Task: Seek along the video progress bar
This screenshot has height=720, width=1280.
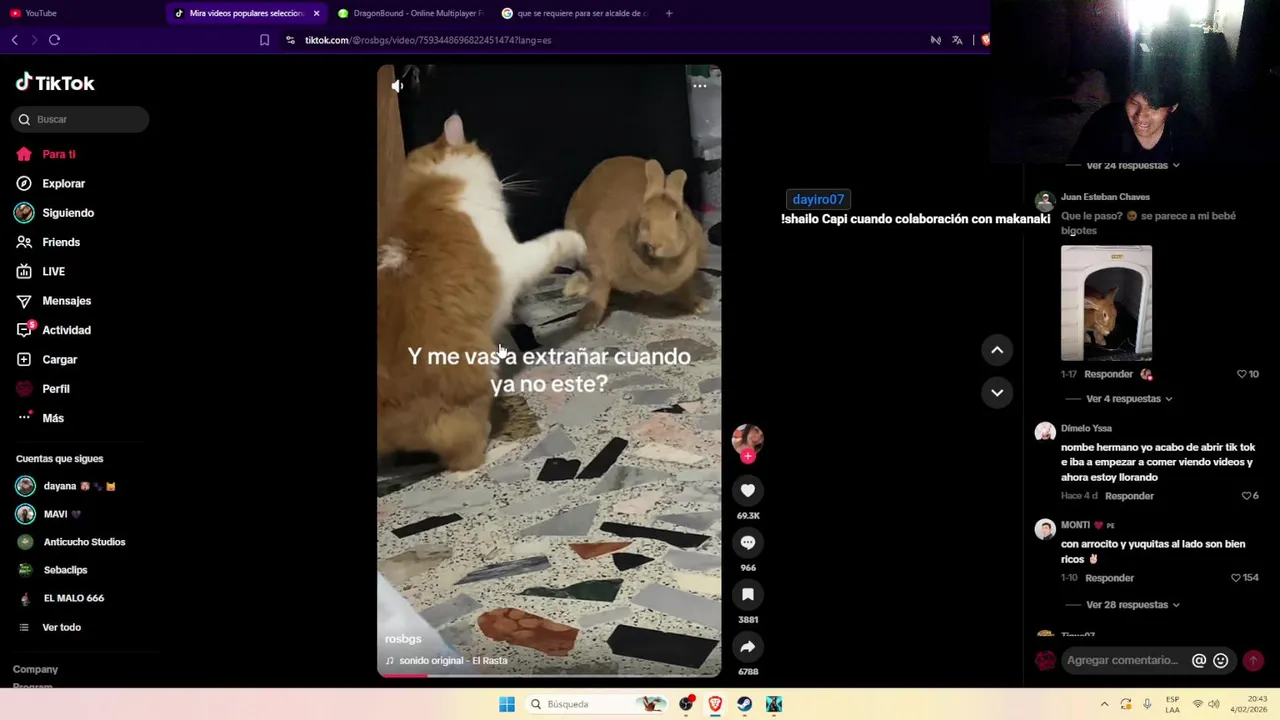Action: point(549,676)
